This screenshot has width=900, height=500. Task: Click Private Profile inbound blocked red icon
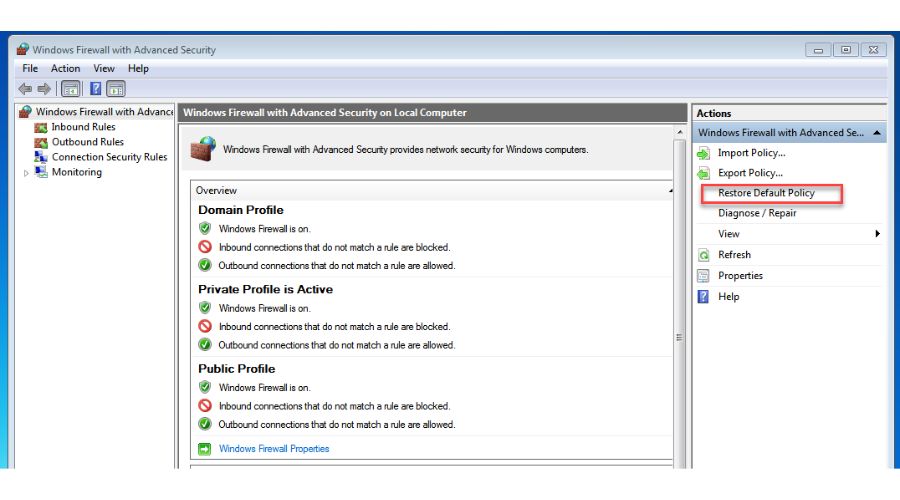[x=205, y=326]
